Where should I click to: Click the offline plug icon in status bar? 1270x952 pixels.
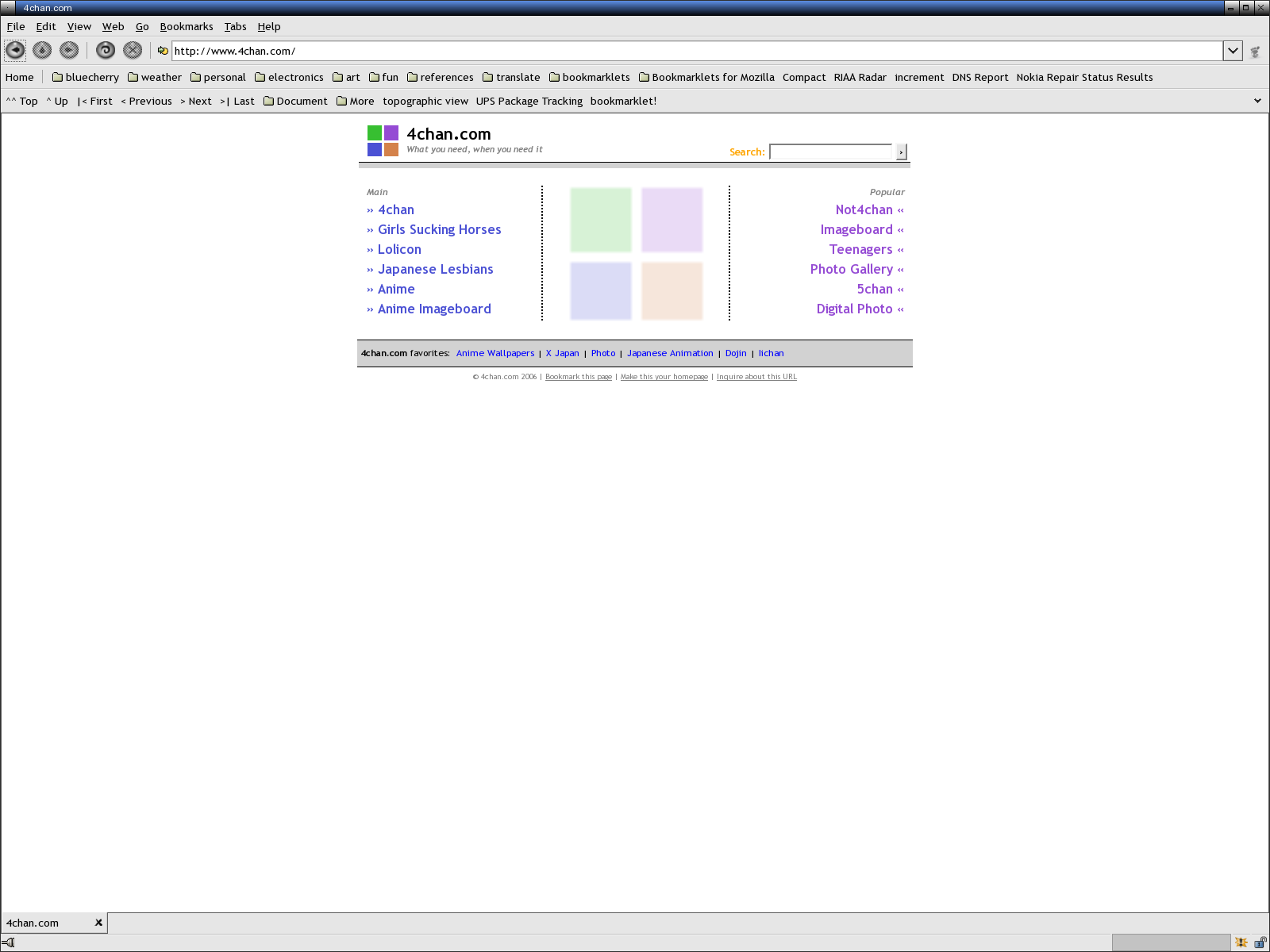point(8,942)
